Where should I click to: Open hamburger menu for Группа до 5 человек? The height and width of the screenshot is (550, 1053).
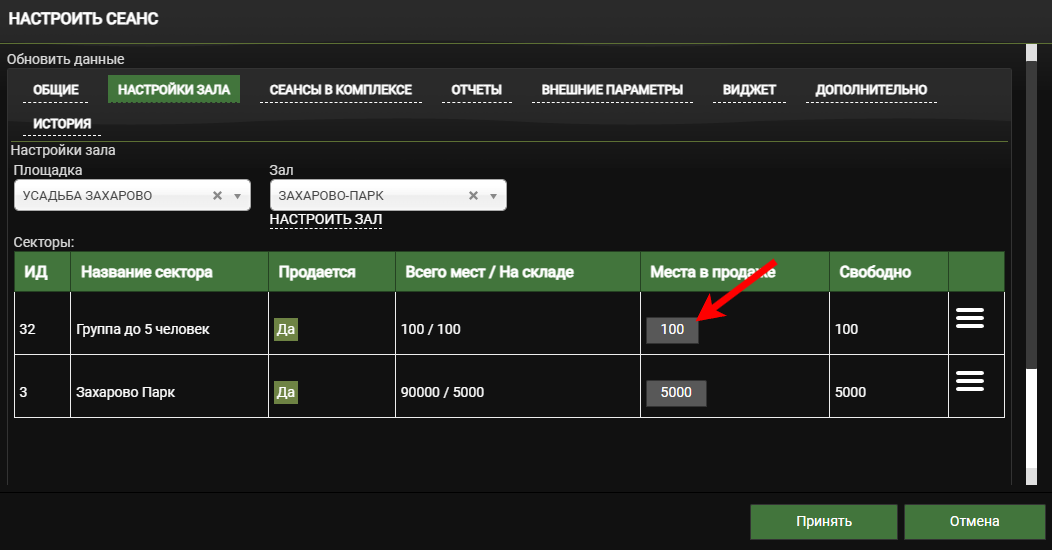click(x=970, y=318)
